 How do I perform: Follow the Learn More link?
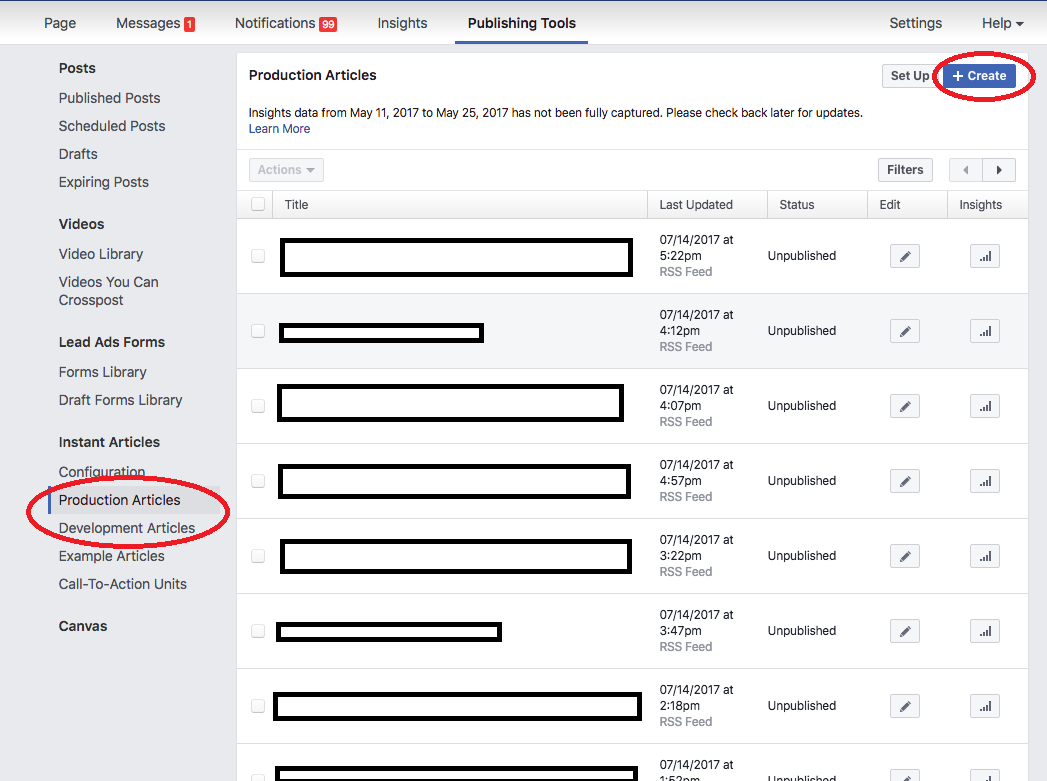[279, 129]
